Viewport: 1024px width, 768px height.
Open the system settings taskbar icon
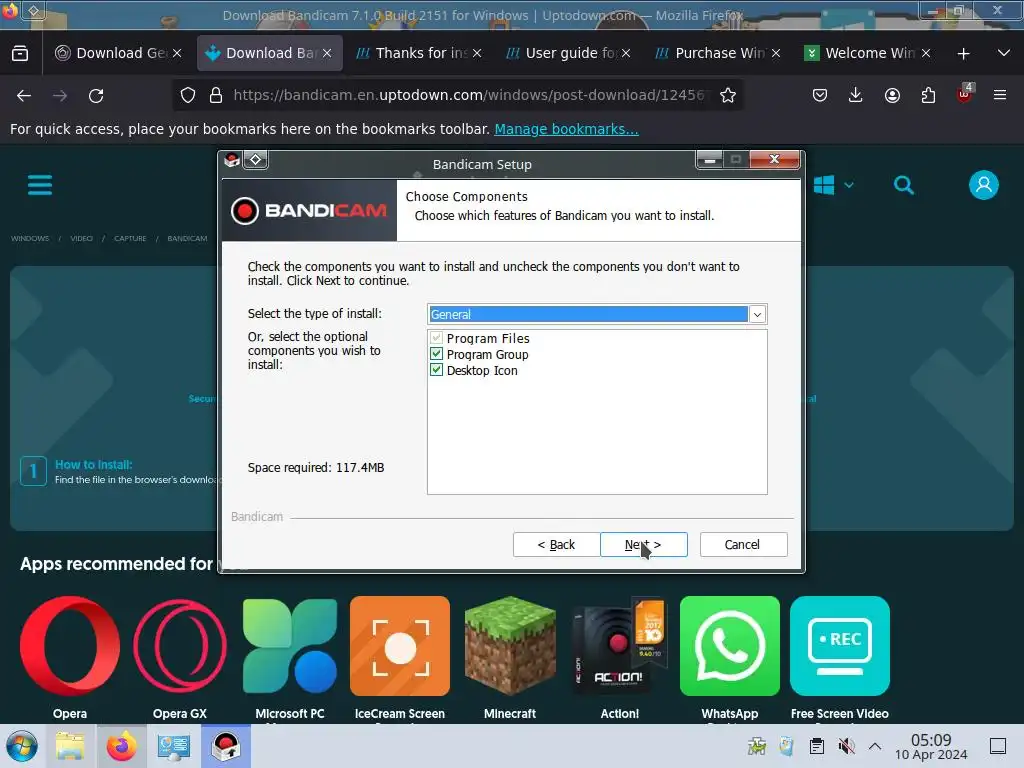pos(174,746)
